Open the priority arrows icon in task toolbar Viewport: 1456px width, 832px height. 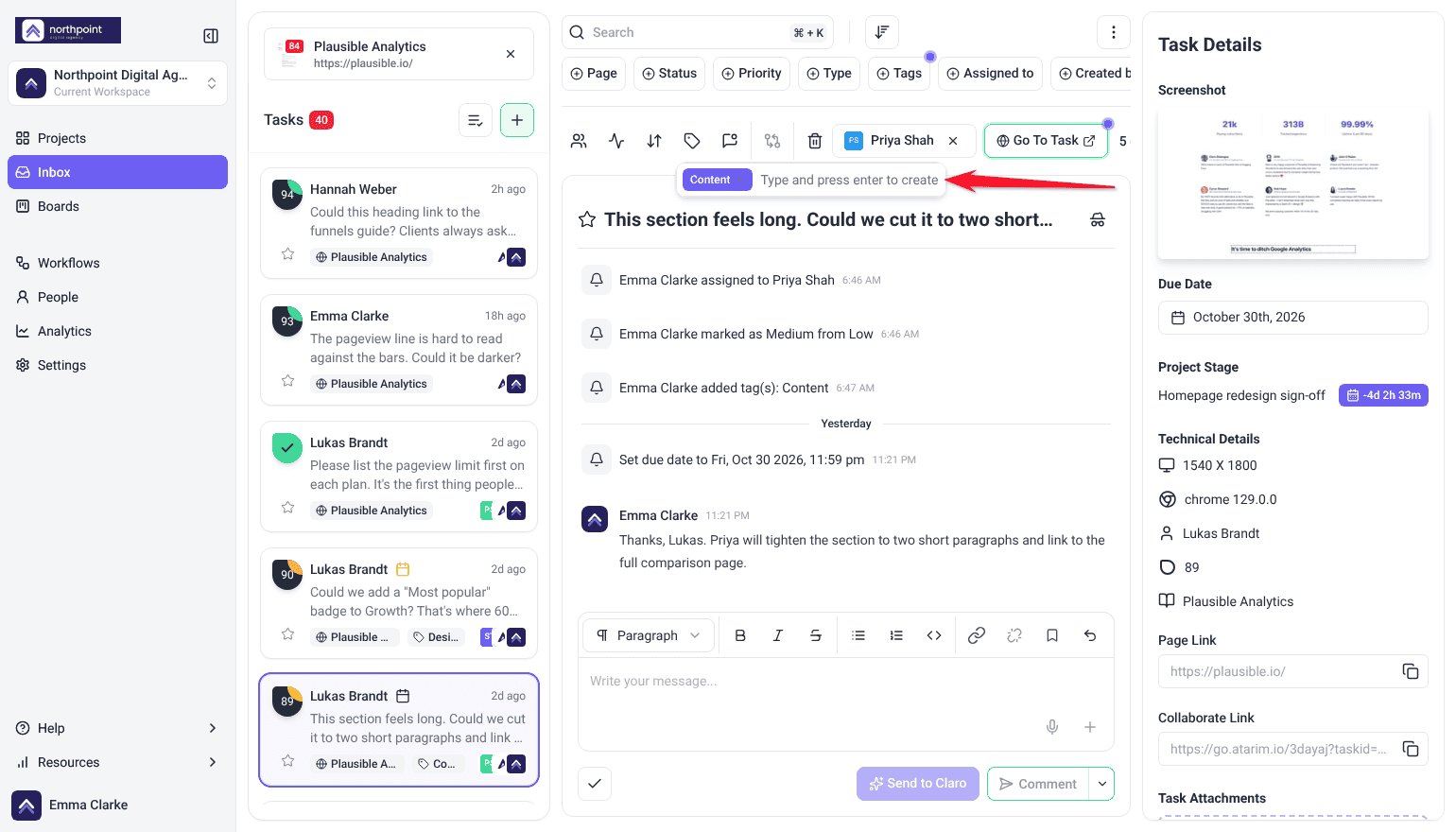pos(654,141)
